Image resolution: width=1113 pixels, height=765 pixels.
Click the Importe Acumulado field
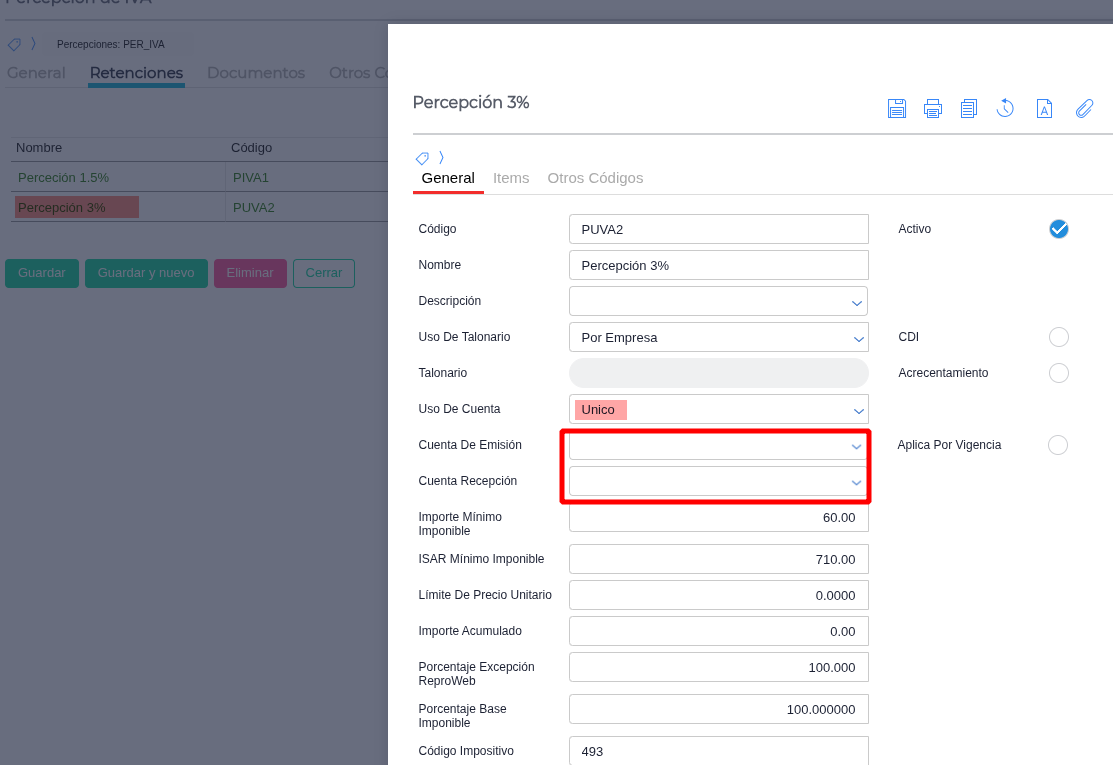[x=718, y=632]
